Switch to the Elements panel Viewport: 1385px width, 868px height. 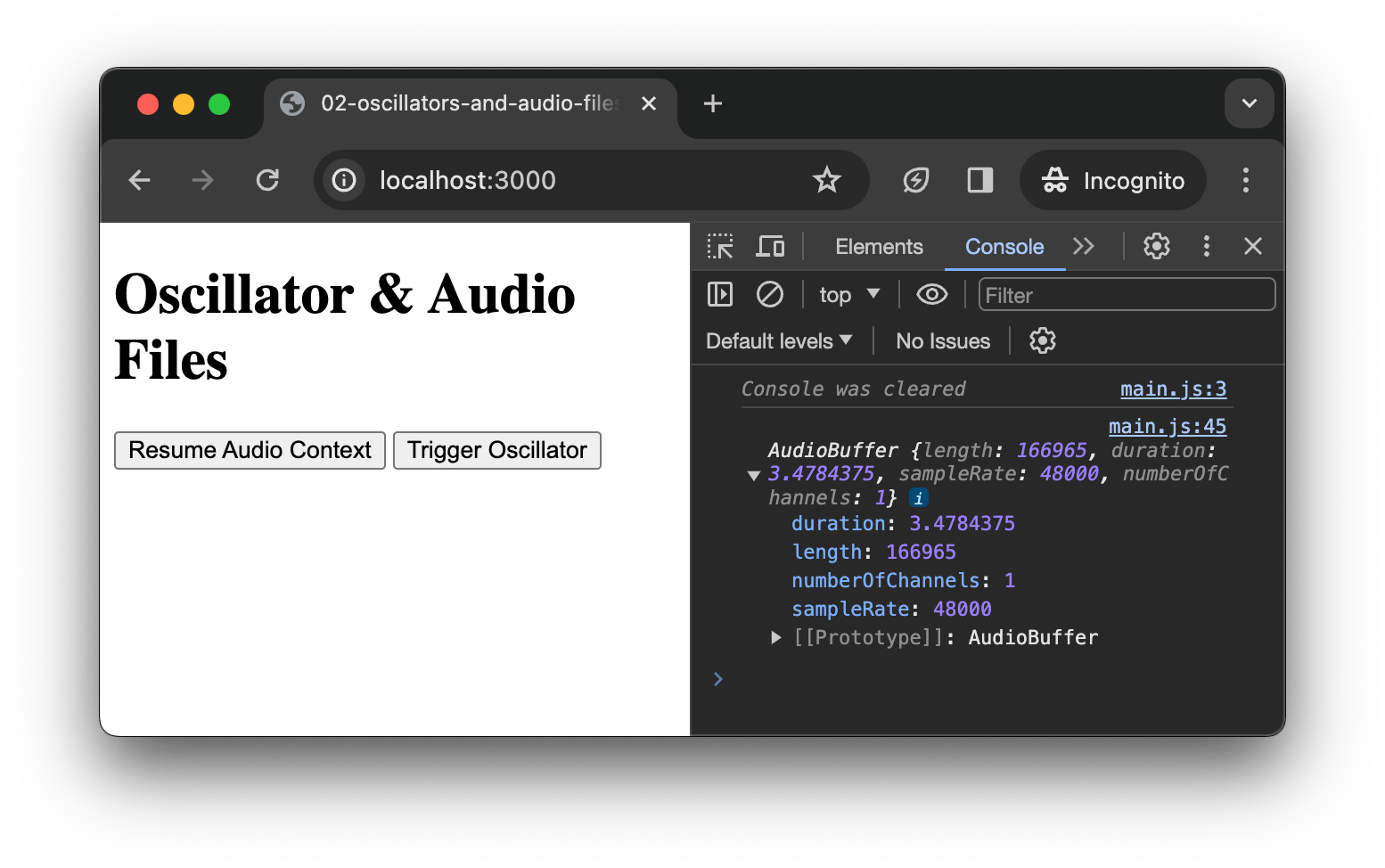click(x=879, y=246)
